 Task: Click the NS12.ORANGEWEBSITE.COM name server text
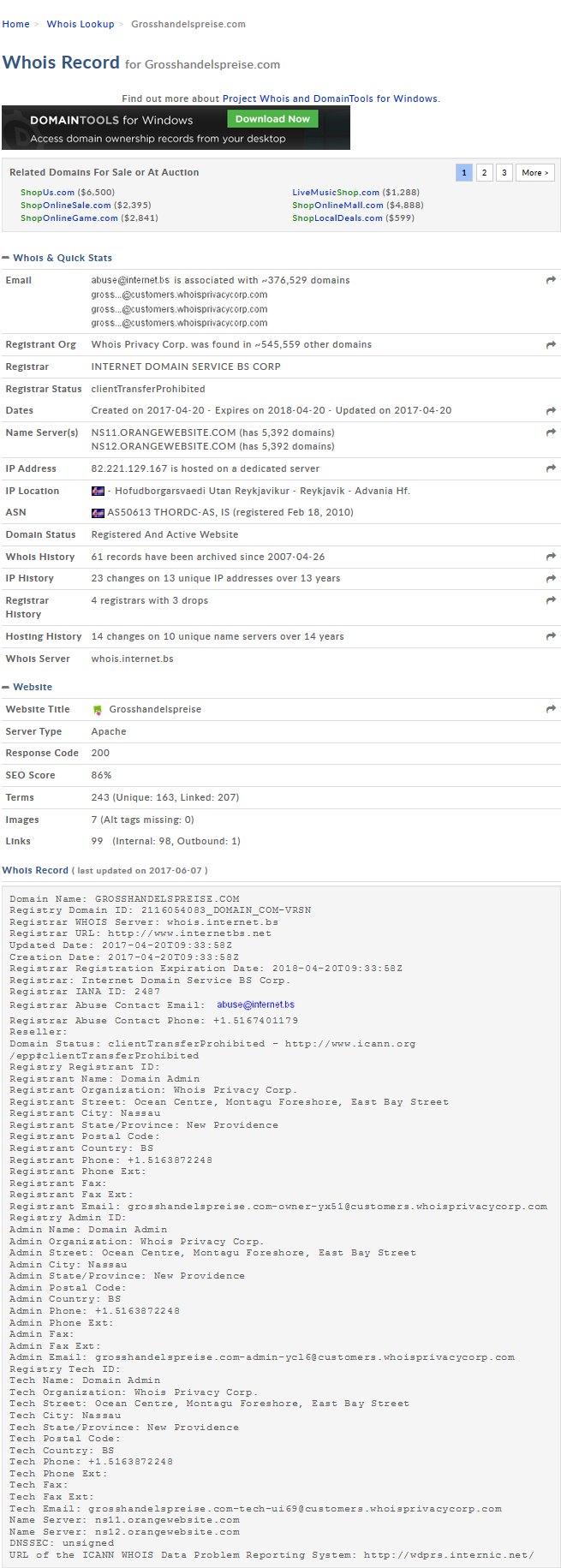tap(164, 446)
